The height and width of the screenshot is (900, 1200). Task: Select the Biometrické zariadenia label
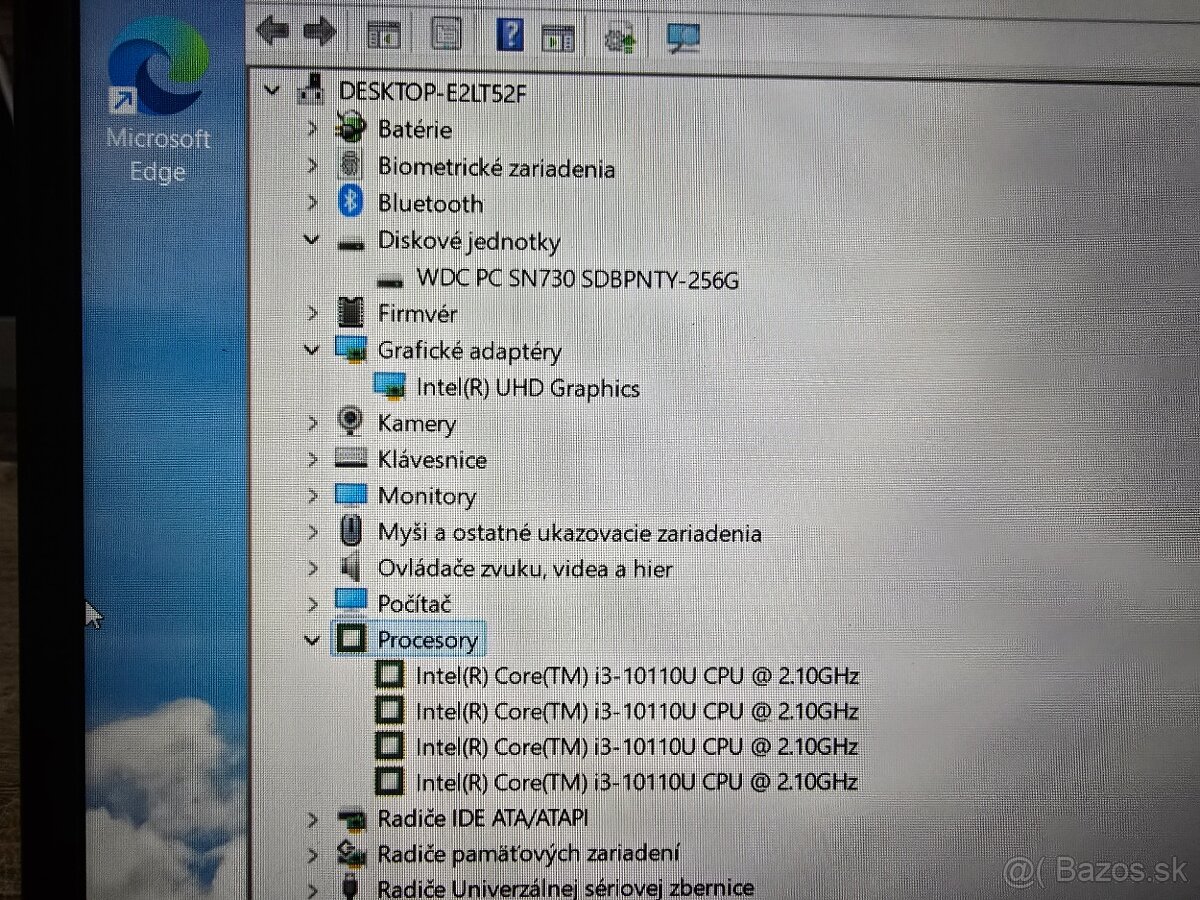(x=496, y=167)
